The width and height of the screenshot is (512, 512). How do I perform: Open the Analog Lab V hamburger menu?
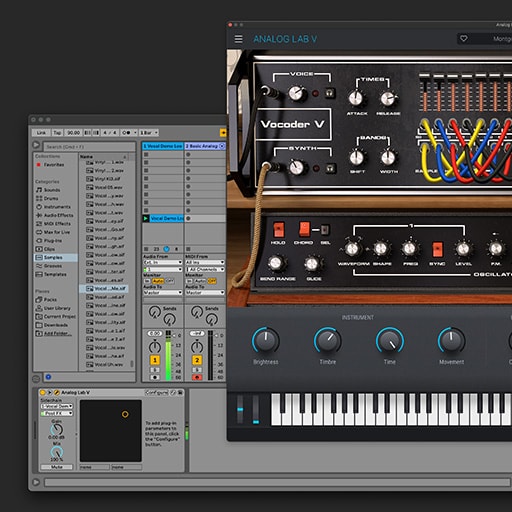click(239, 39)
